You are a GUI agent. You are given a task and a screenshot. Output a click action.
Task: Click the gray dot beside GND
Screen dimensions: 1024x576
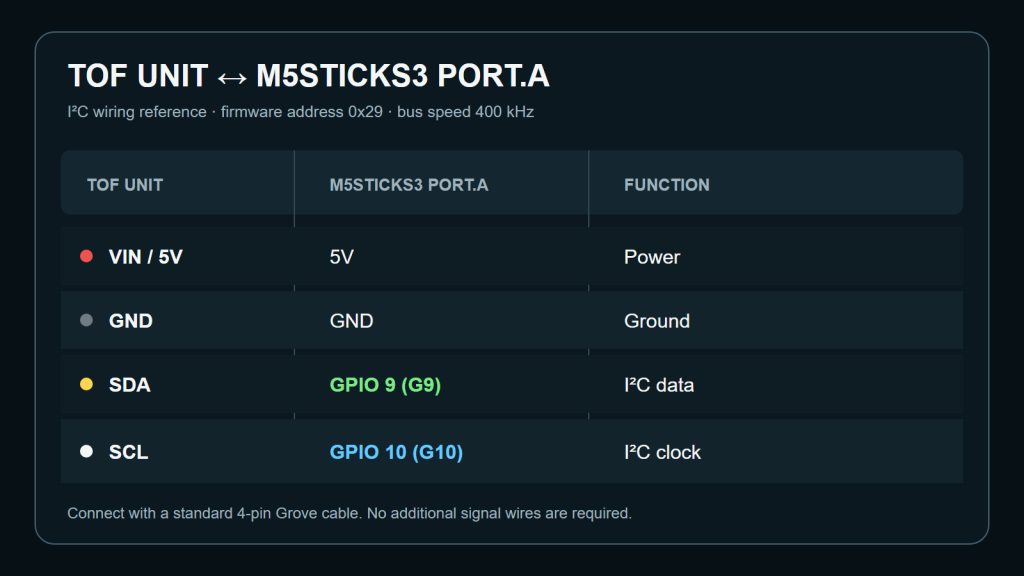(x=86, y=320)
